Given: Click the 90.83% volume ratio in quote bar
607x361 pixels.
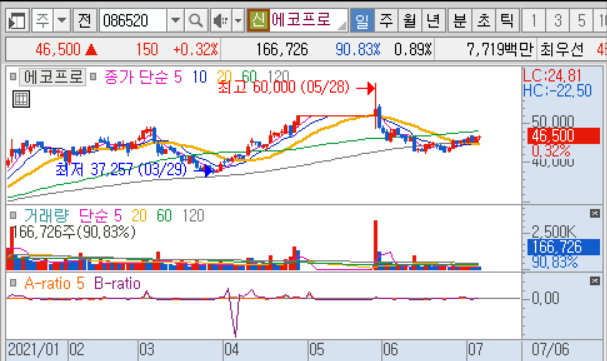Looking at the screenshot, I should click(x=358, y=50).
